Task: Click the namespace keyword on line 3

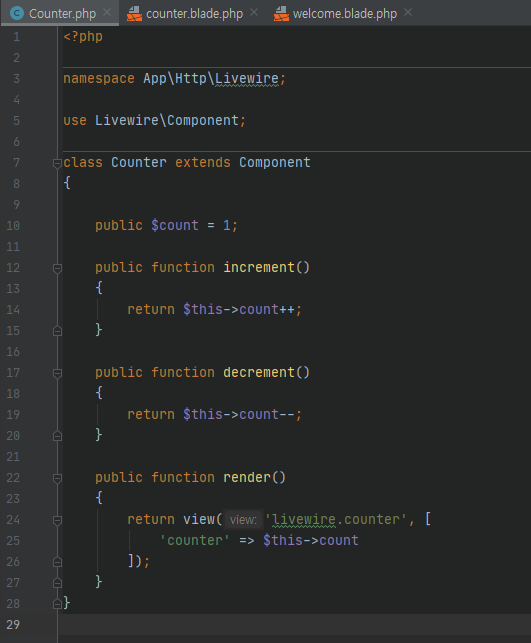Action: (99, 78)
